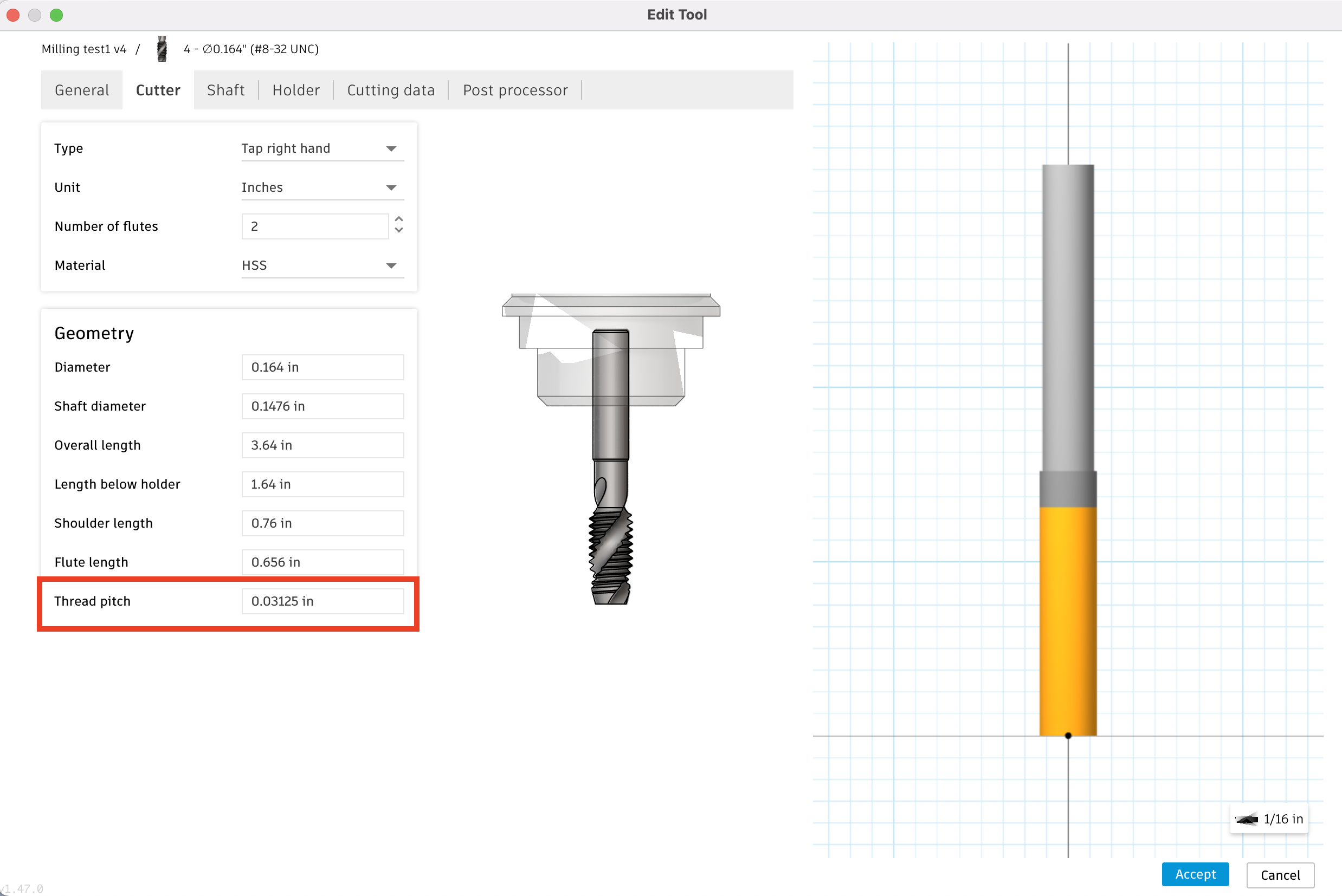Open the Unit dropdown set to Inches
This screenshot has width=1342, height=896.
[322, 187]
